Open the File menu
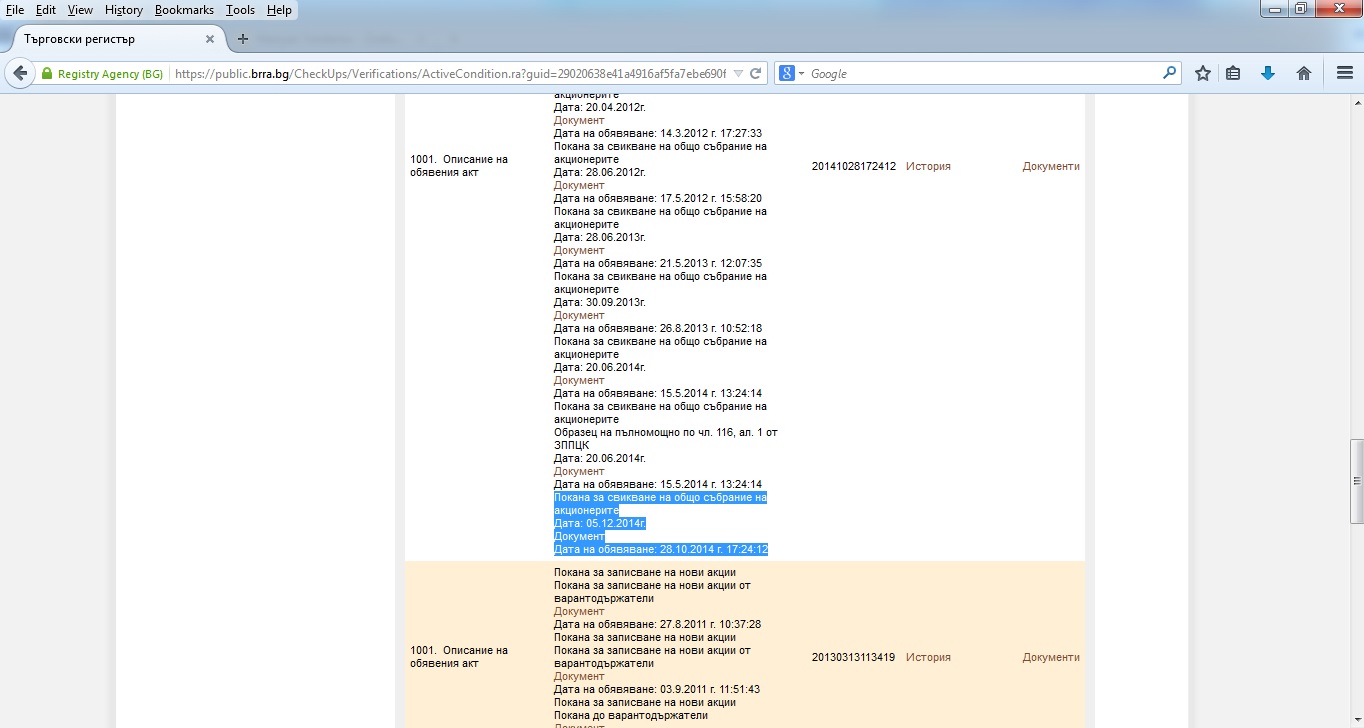Screen dimensions: 1364x728 pos(15,10)
